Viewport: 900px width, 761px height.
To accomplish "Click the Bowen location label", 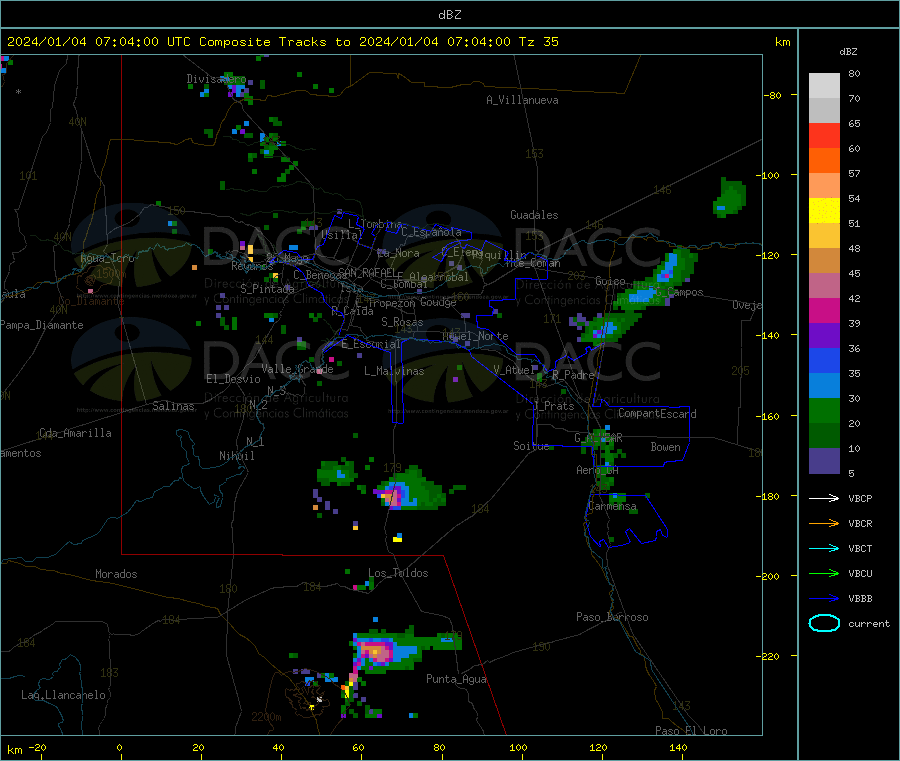I will 665,447.
